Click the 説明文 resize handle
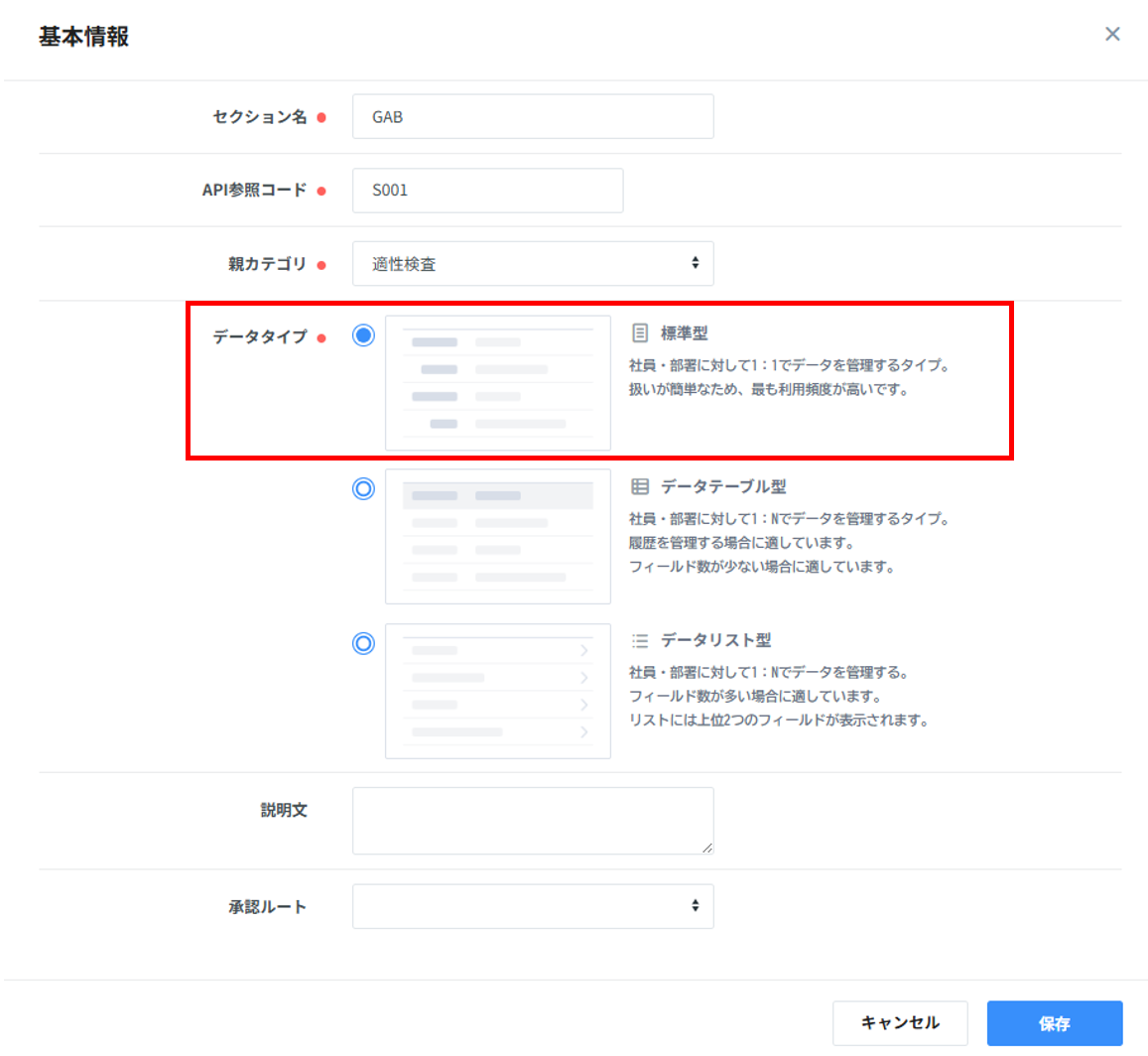Image resolution: width=1148 pixels, height=1056 pixels. coord(707,848)
